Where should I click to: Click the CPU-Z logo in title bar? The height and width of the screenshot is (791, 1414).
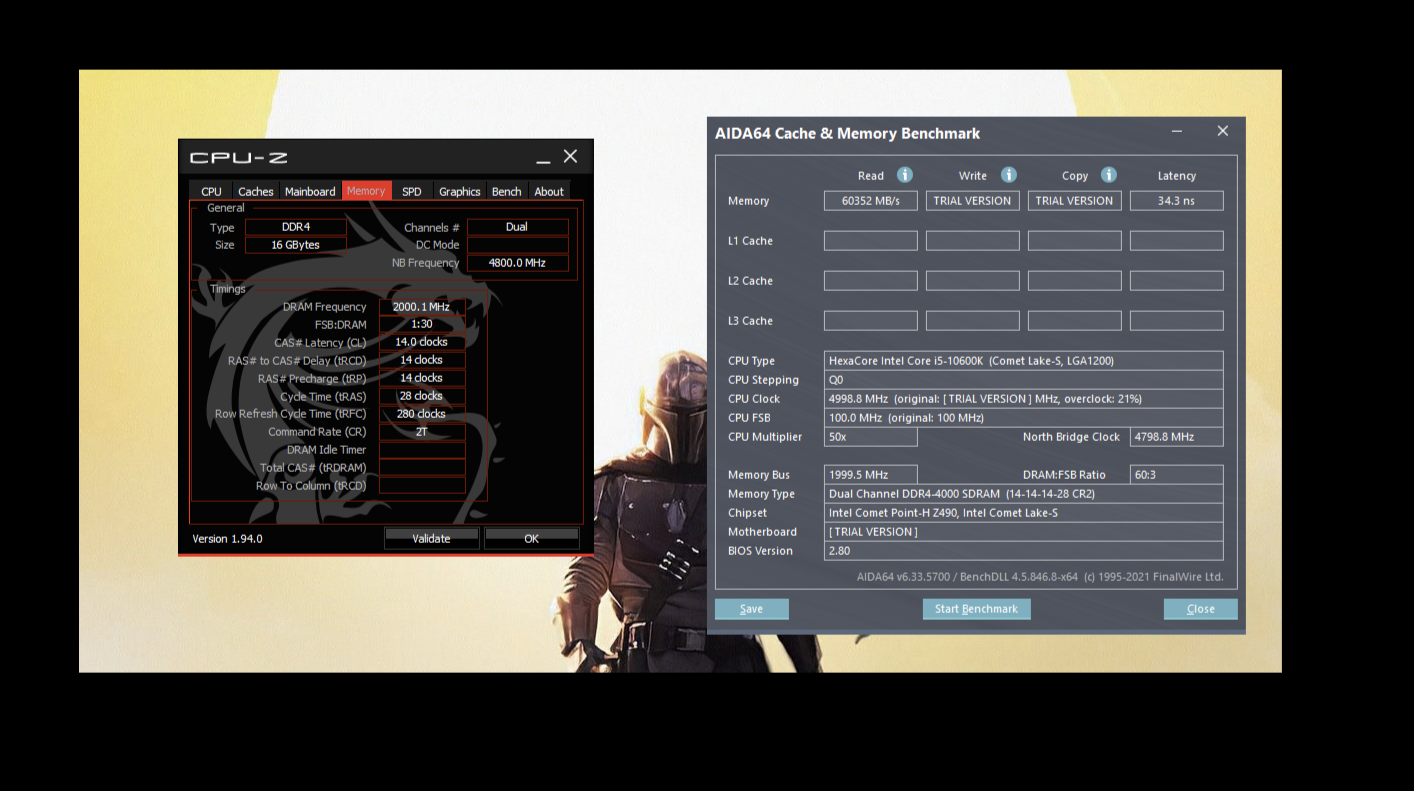239,158
